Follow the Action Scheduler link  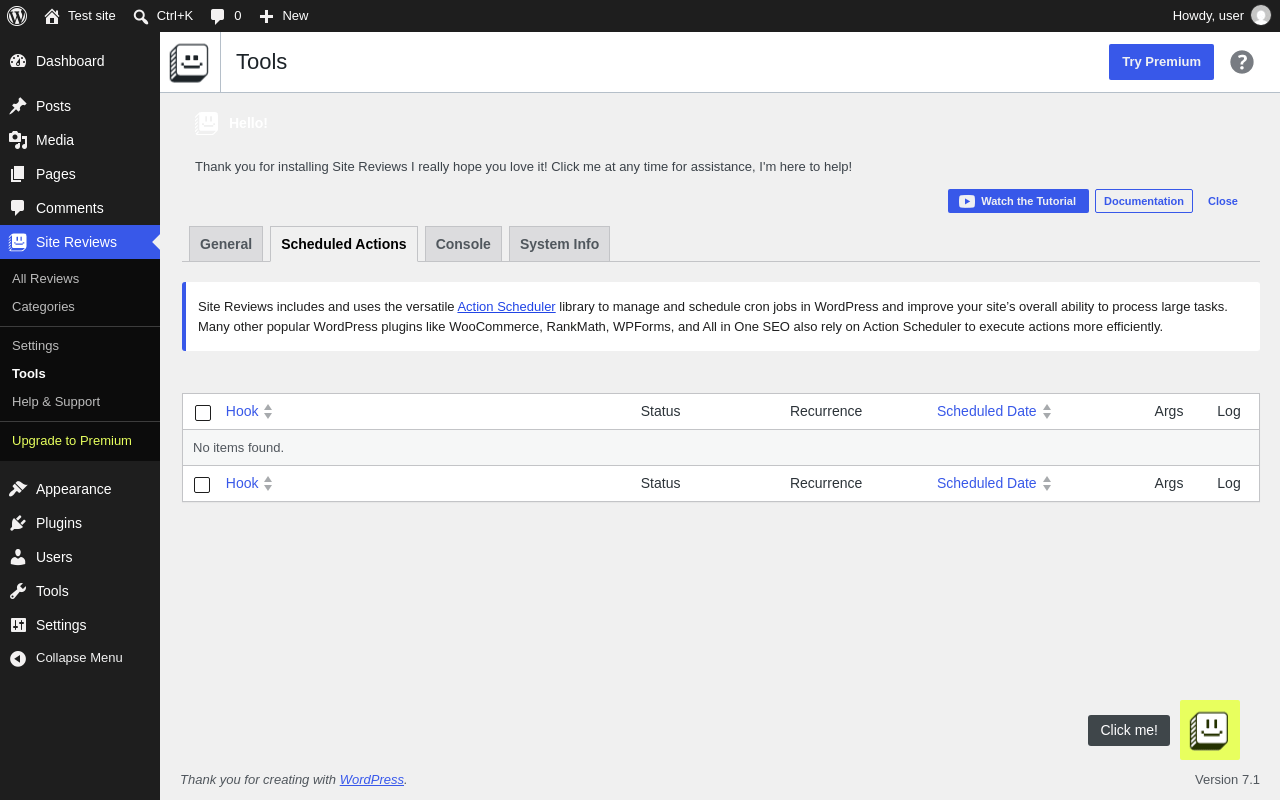click(x=506, y=307)
